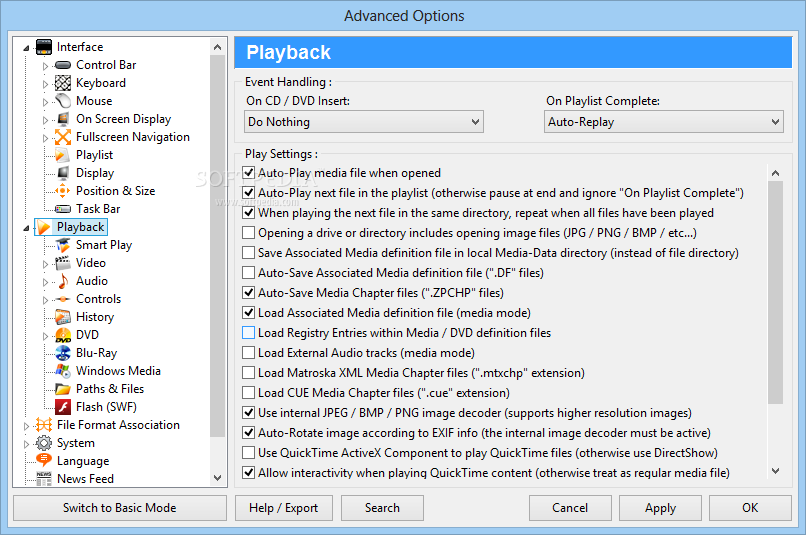Screen dimensions: 806x535
Task: Click the Smart Play graduation cap icon
Action: 63,245
